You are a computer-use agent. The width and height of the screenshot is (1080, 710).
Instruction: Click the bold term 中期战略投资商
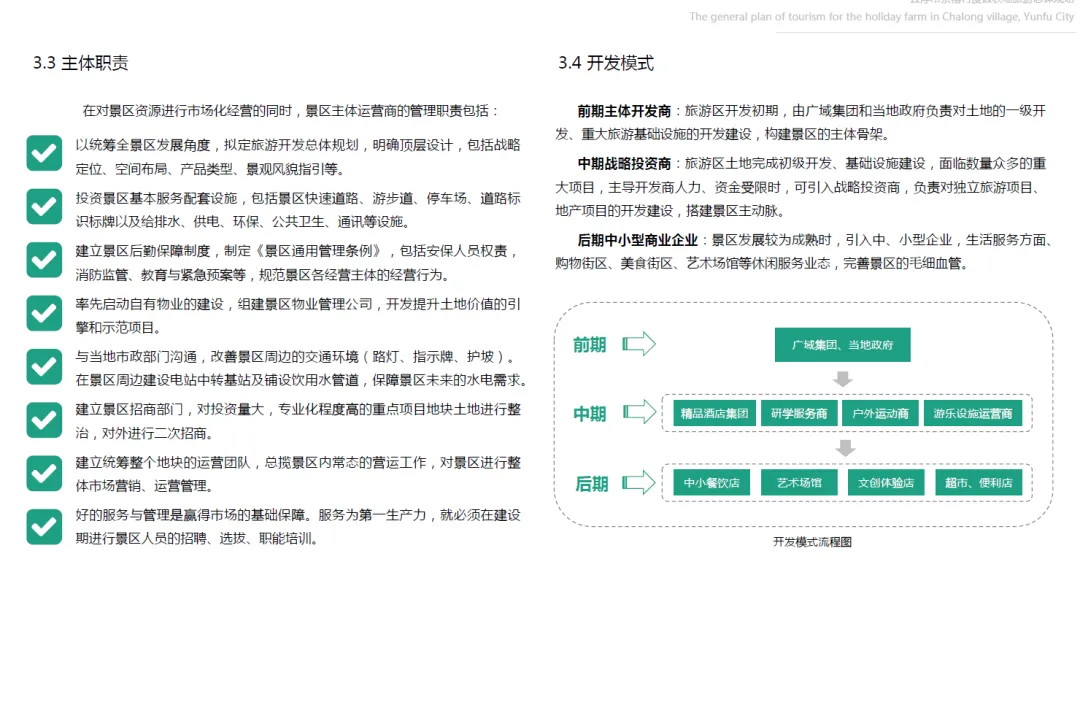point(624,164)
